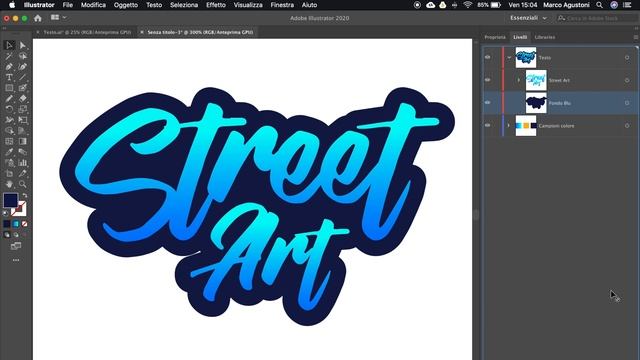Screen dimensions: 640x360
Task: Reset to default fill and stroke
Action: pyautogui.click(x=5, y=213)
